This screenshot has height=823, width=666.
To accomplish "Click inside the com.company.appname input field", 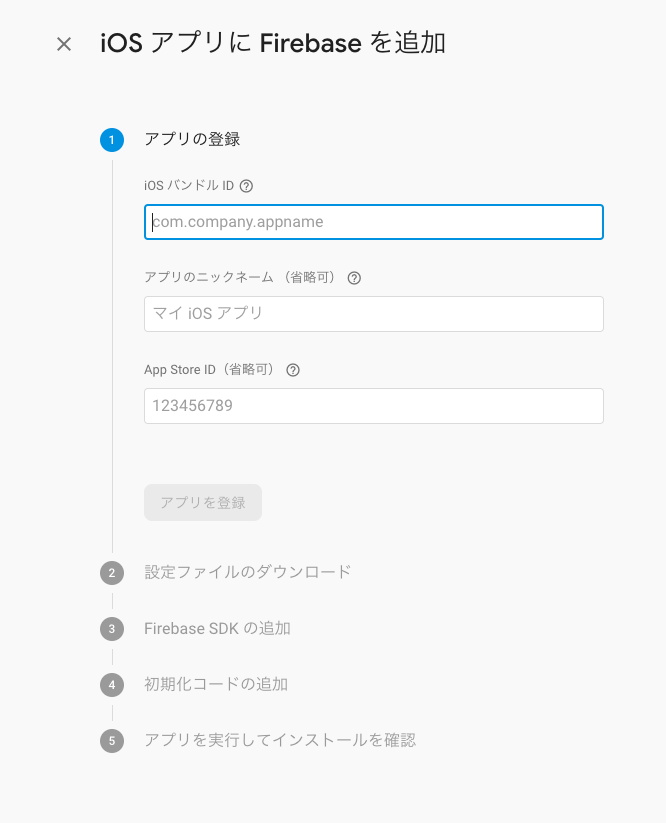I will pos(373,222).
